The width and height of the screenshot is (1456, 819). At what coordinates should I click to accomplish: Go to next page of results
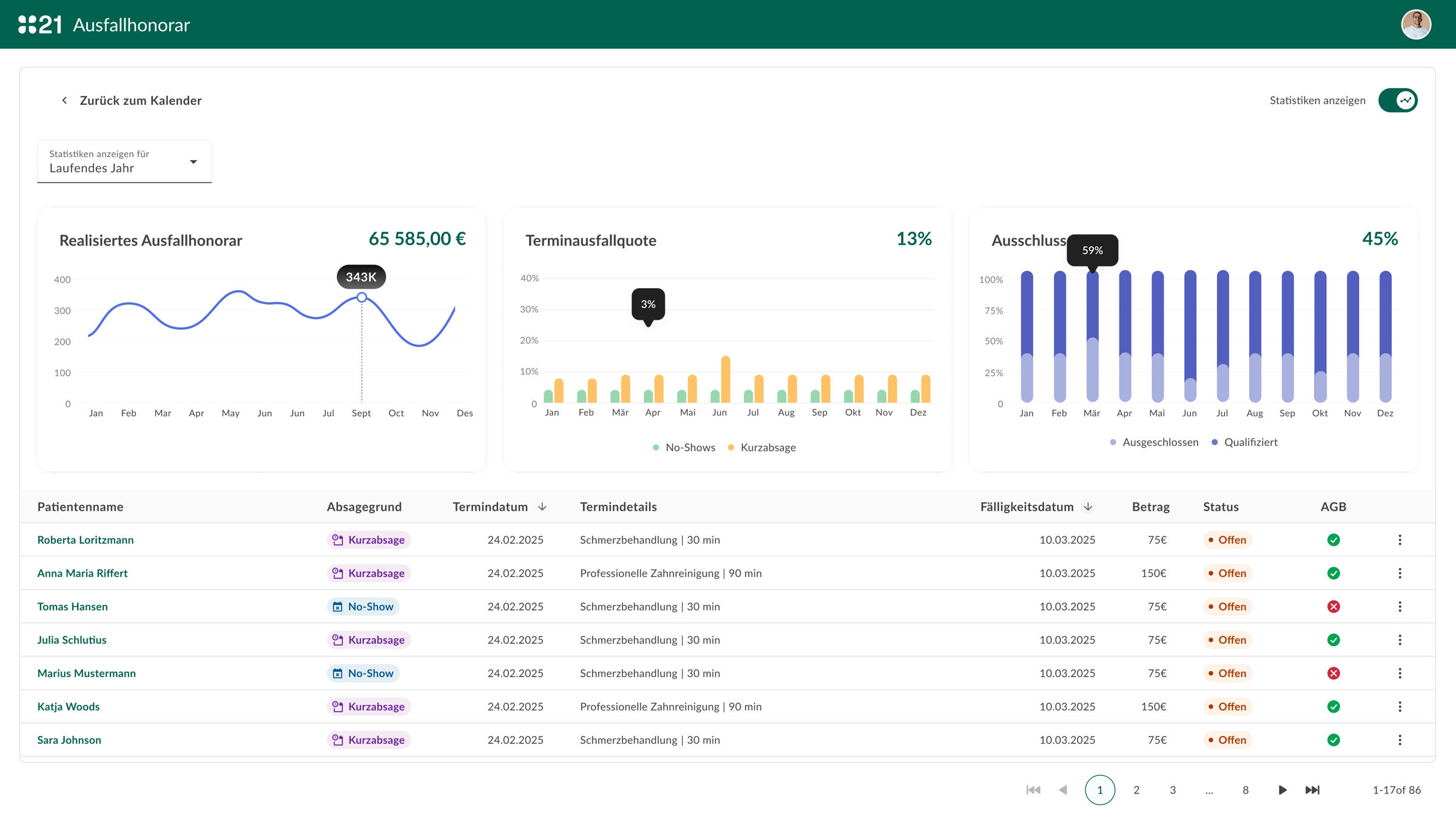(x=1282, y=790)
